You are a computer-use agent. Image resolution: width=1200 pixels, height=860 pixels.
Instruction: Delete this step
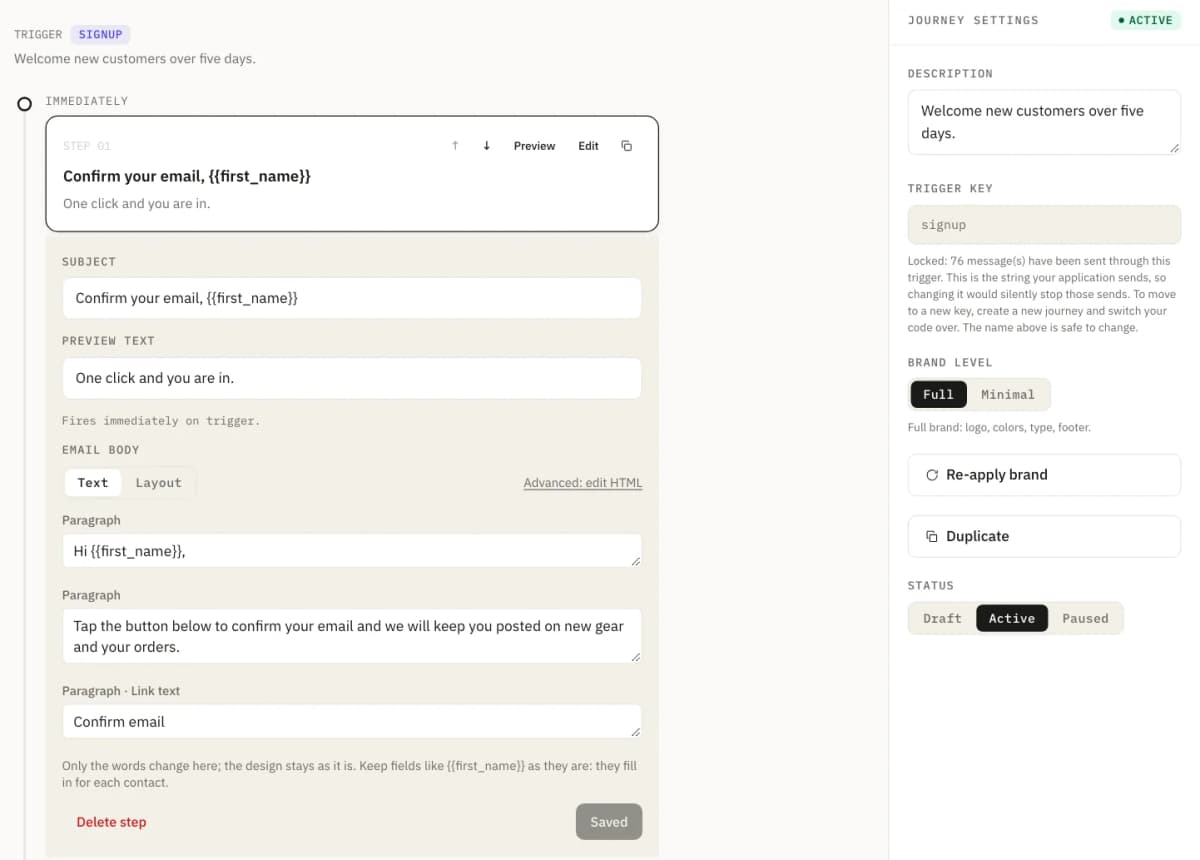(x=111, y=822)
